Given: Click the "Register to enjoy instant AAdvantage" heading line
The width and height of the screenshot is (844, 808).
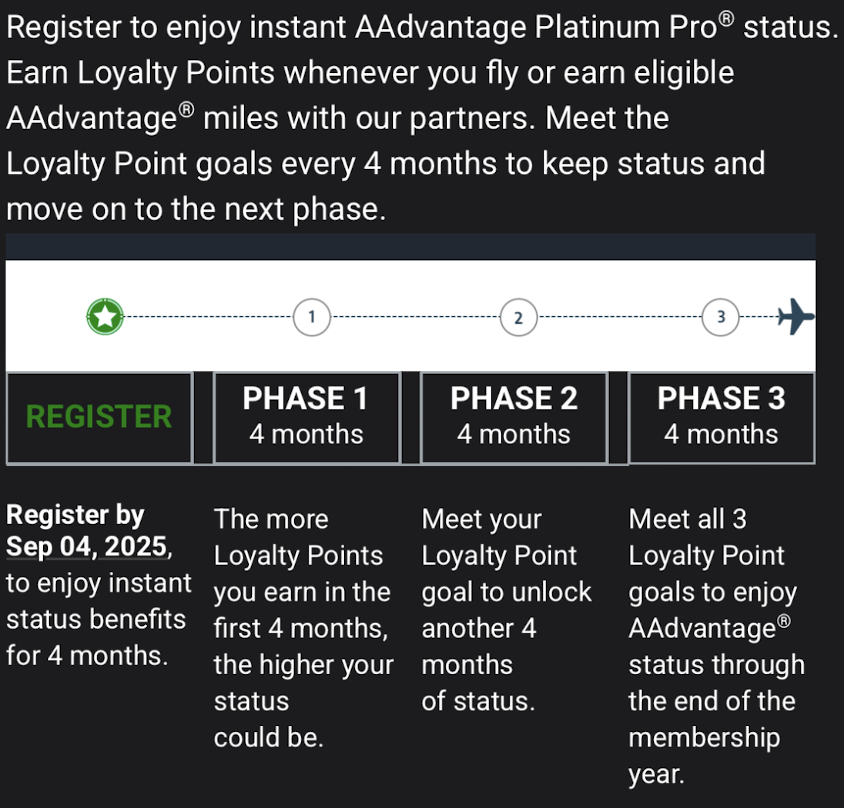Looking at the screenshot, I should coord(420,27).
